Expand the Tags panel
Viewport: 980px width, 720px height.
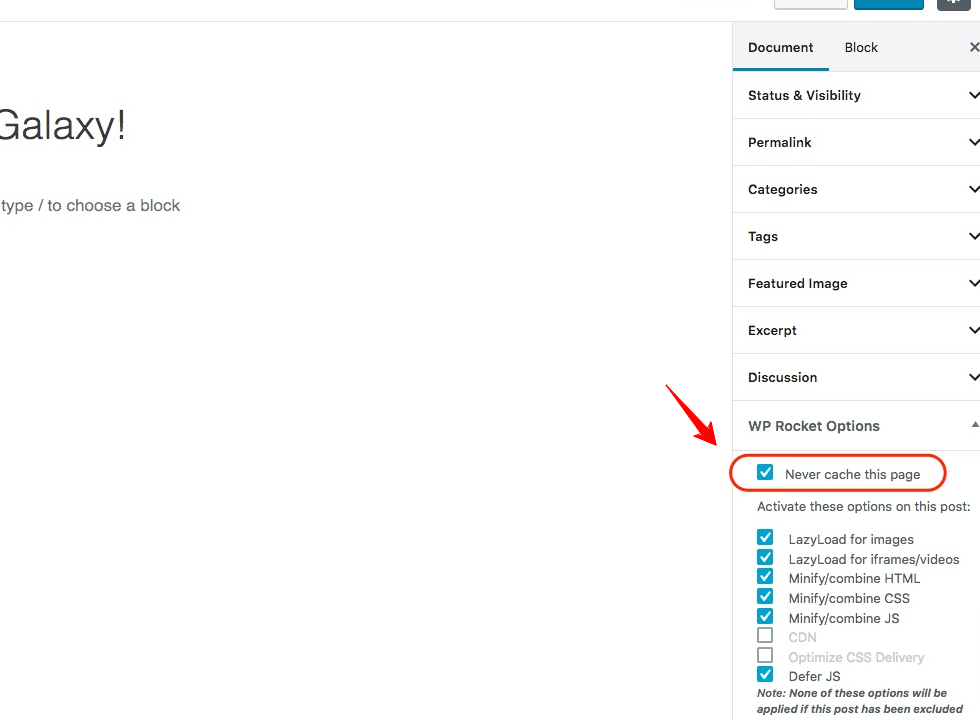click(x=856, y=236)
